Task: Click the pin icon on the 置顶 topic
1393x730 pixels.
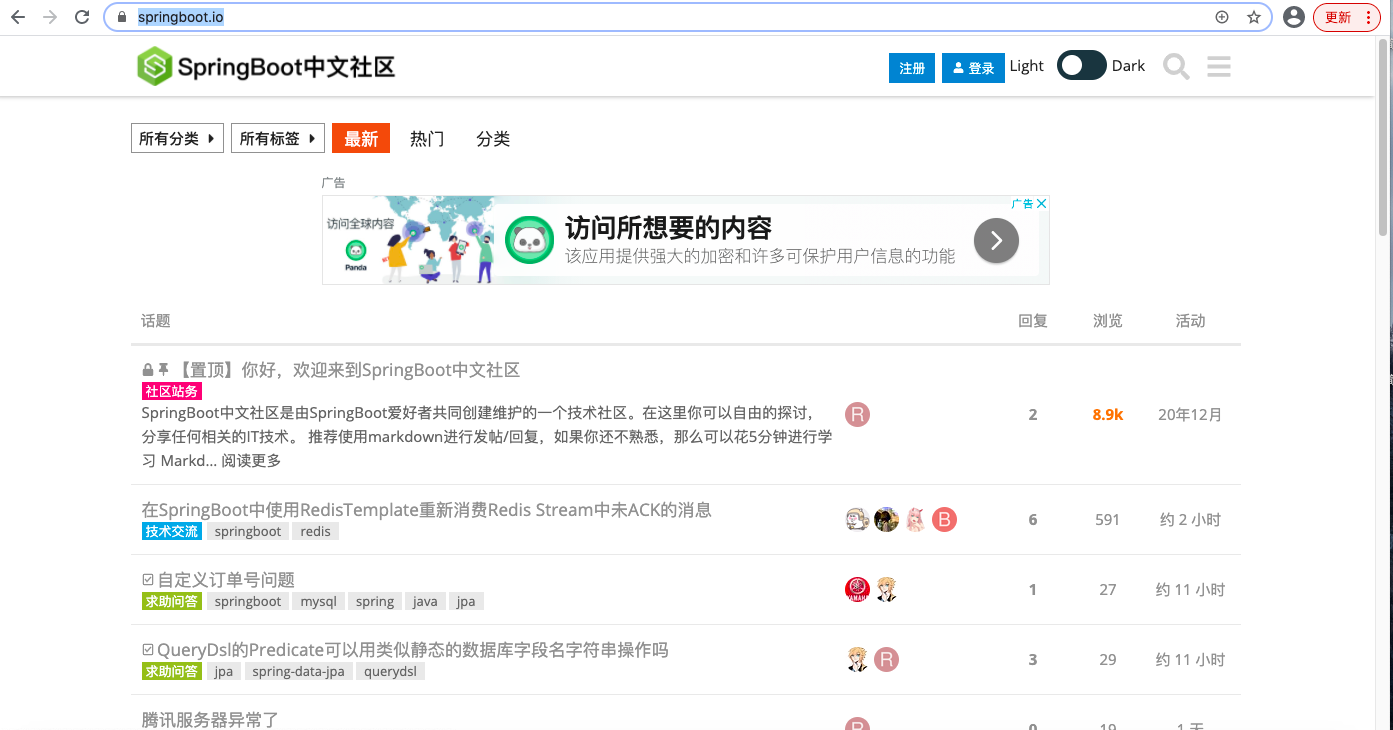Action: [163, 369]
